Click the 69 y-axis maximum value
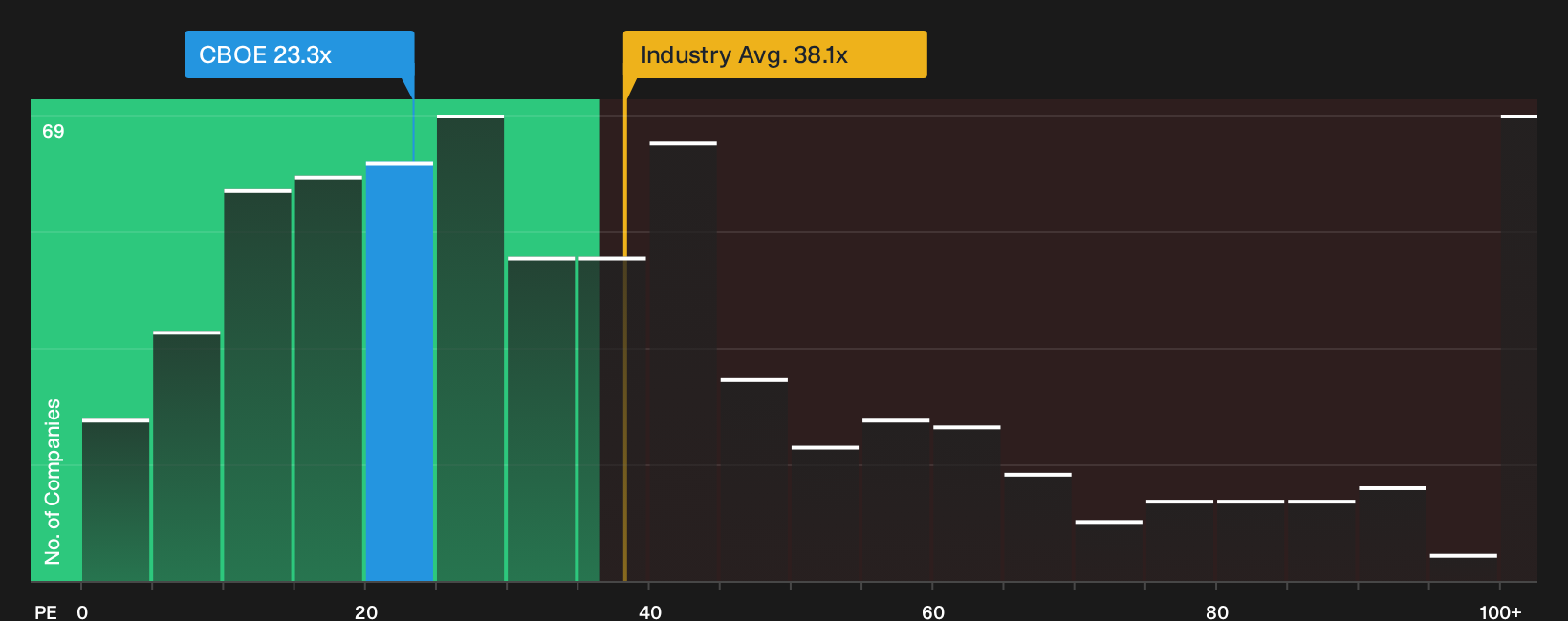 tap(54, 132)
